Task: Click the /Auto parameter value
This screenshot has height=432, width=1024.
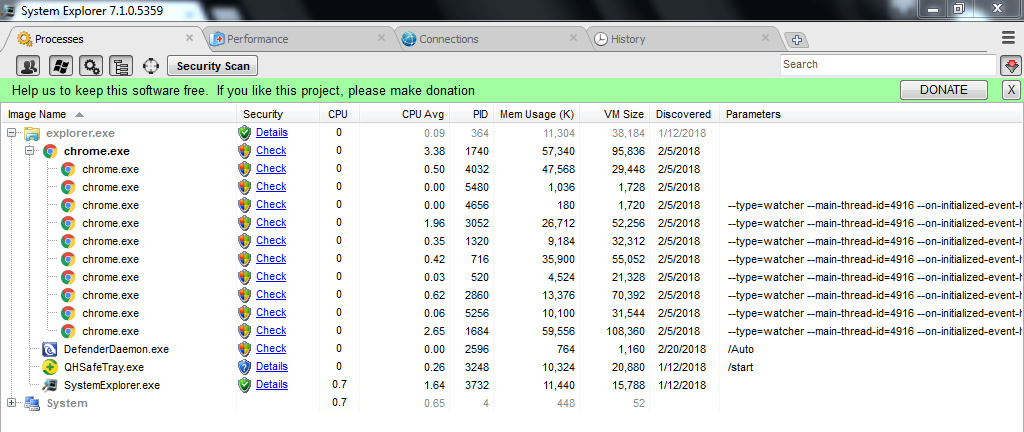Action: (x=741, y=349)
